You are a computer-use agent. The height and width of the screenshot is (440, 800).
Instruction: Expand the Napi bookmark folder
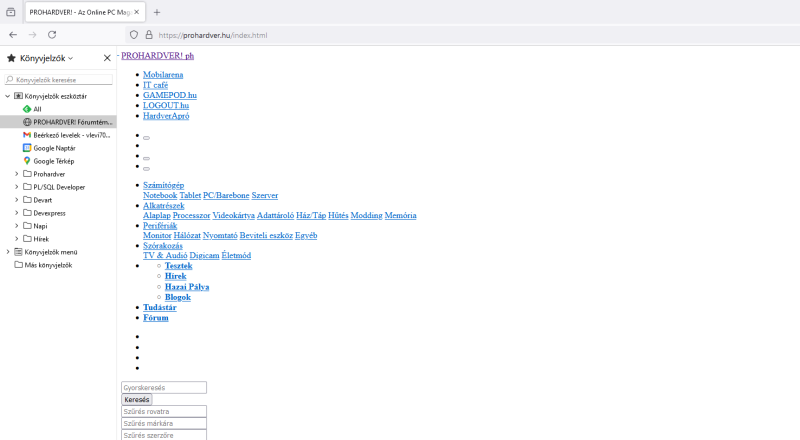coord(17,226)
